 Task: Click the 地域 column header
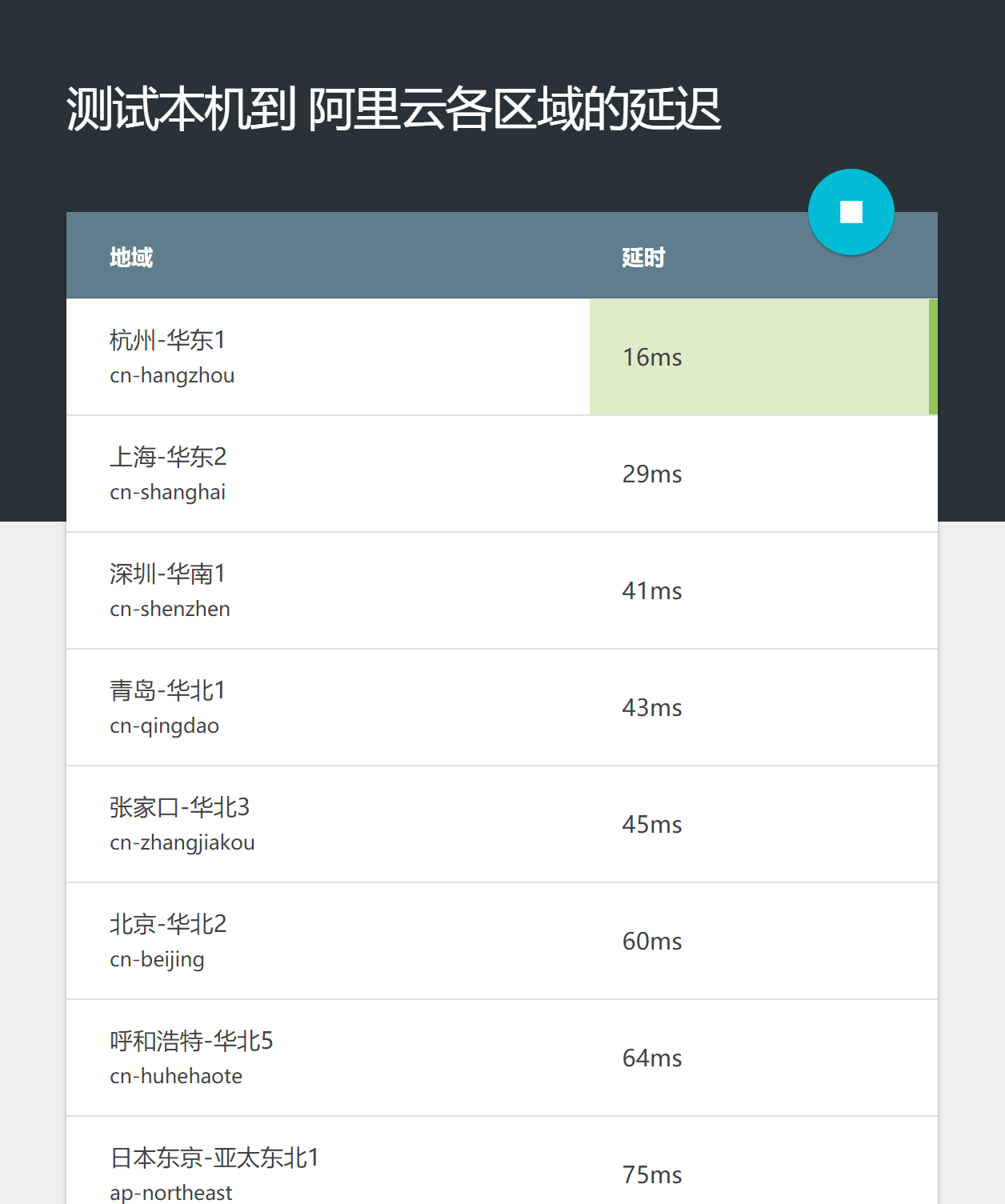131,258
